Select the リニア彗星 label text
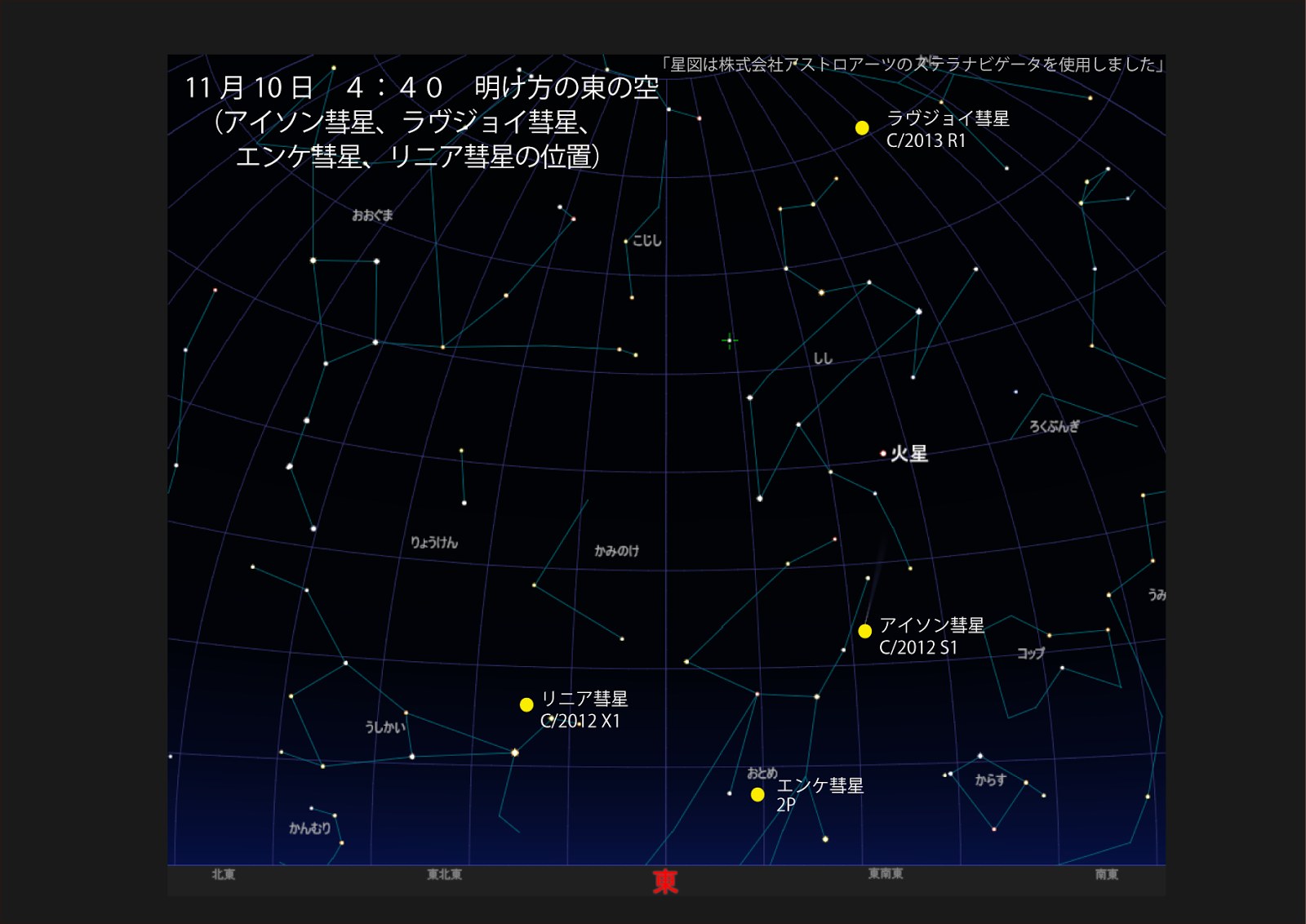Screen dimensions: 1306x924 click(x=584, y=699)
